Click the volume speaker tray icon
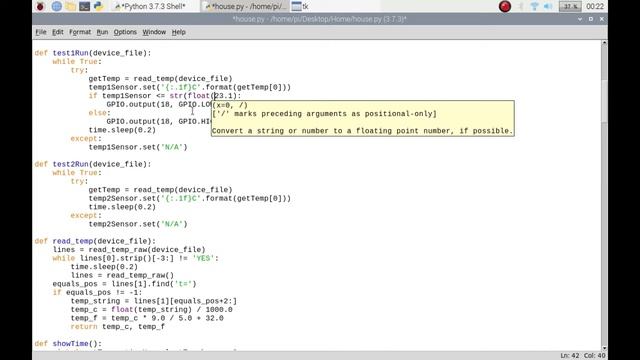This screenshot has height=360, width=640. (548, 6)
